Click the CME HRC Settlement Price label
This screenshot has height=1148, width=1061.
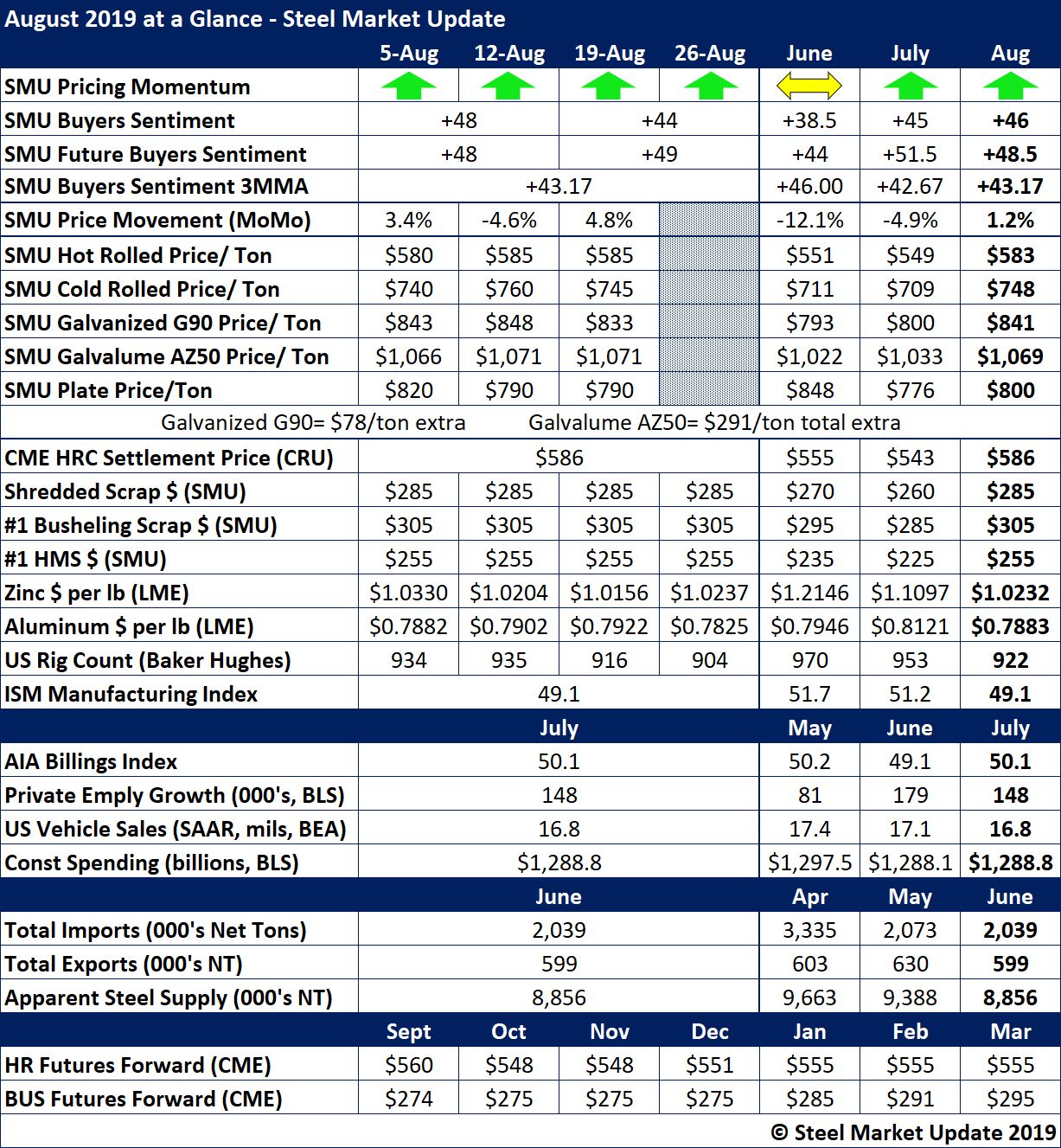click(169, 458)
